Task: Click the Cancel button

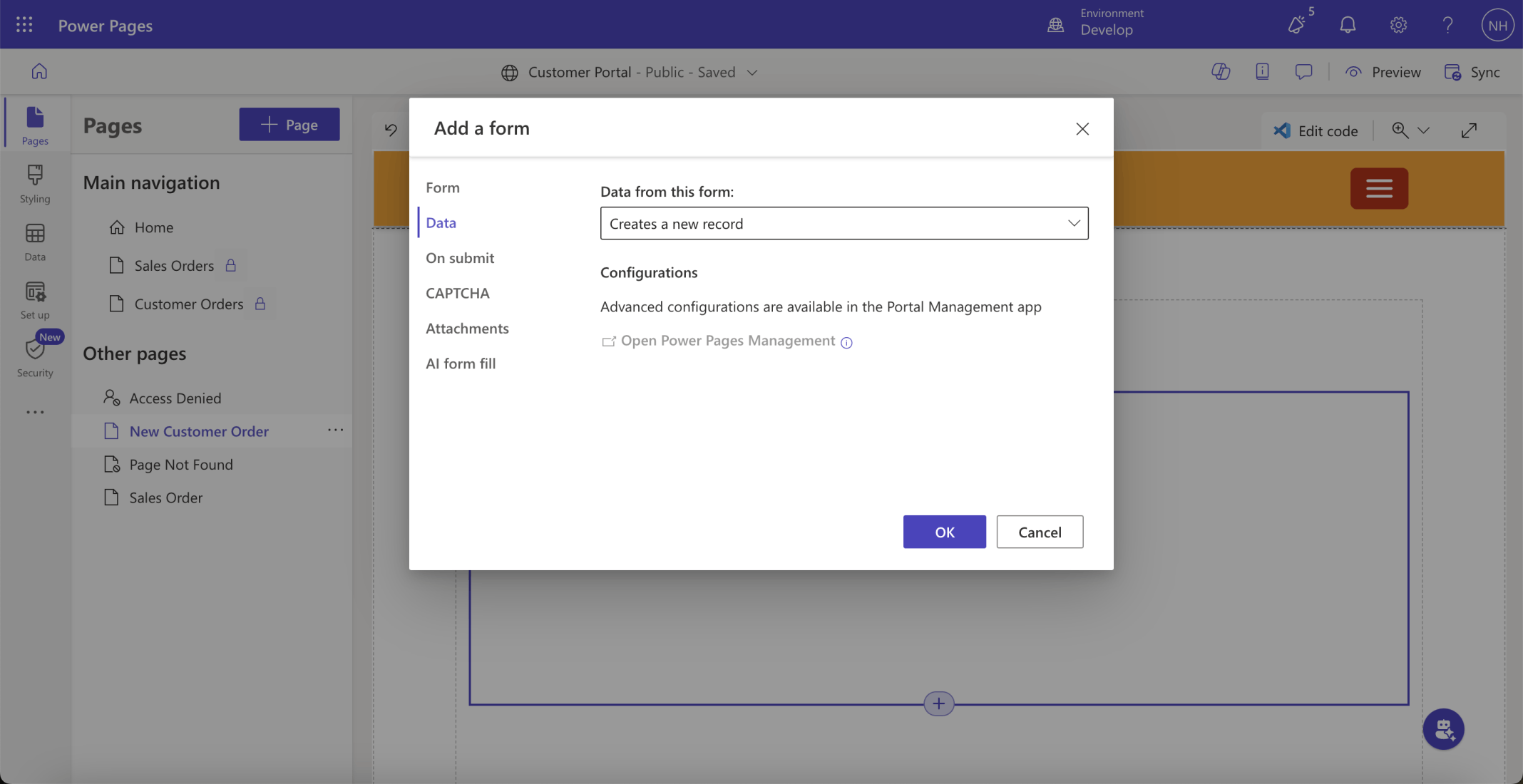Action: [x=1039, y=532]
